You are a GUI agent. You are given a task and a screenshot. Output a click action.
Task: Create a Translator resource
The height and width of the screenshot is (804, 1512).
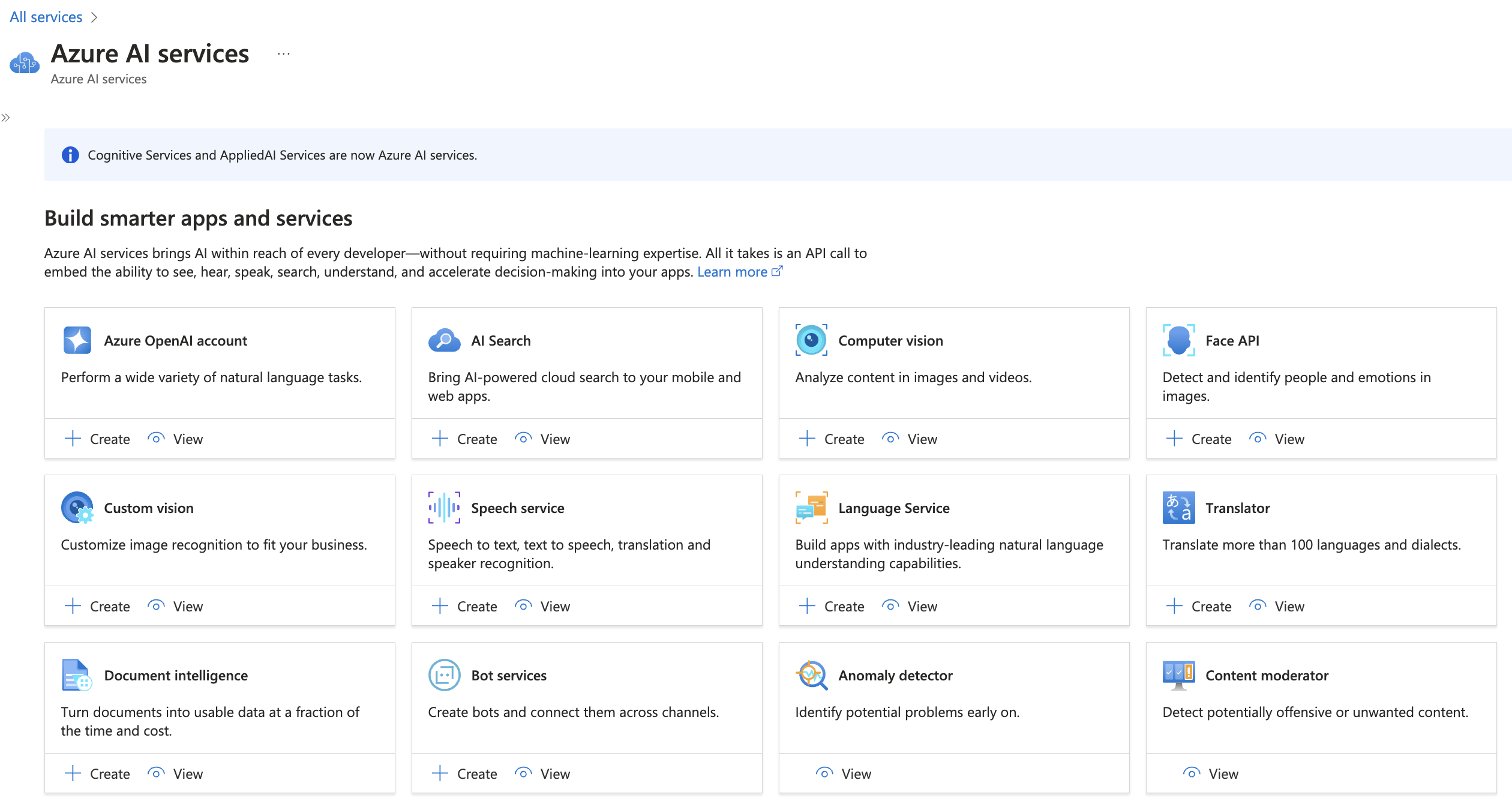click(1199, 606)
